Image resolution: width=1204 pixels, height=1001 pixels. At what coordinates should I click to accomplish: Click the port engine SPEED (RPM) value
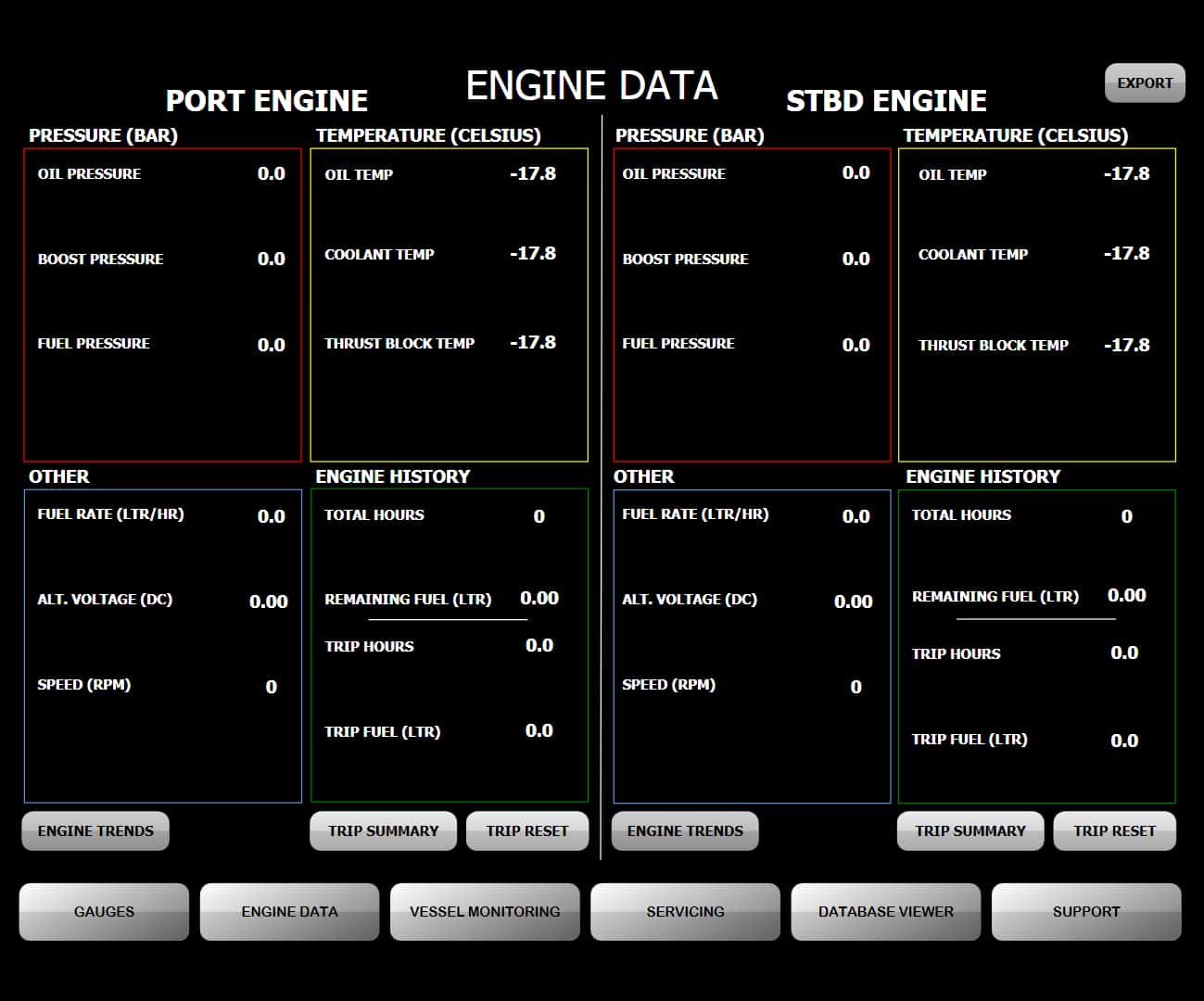[270, 686]
